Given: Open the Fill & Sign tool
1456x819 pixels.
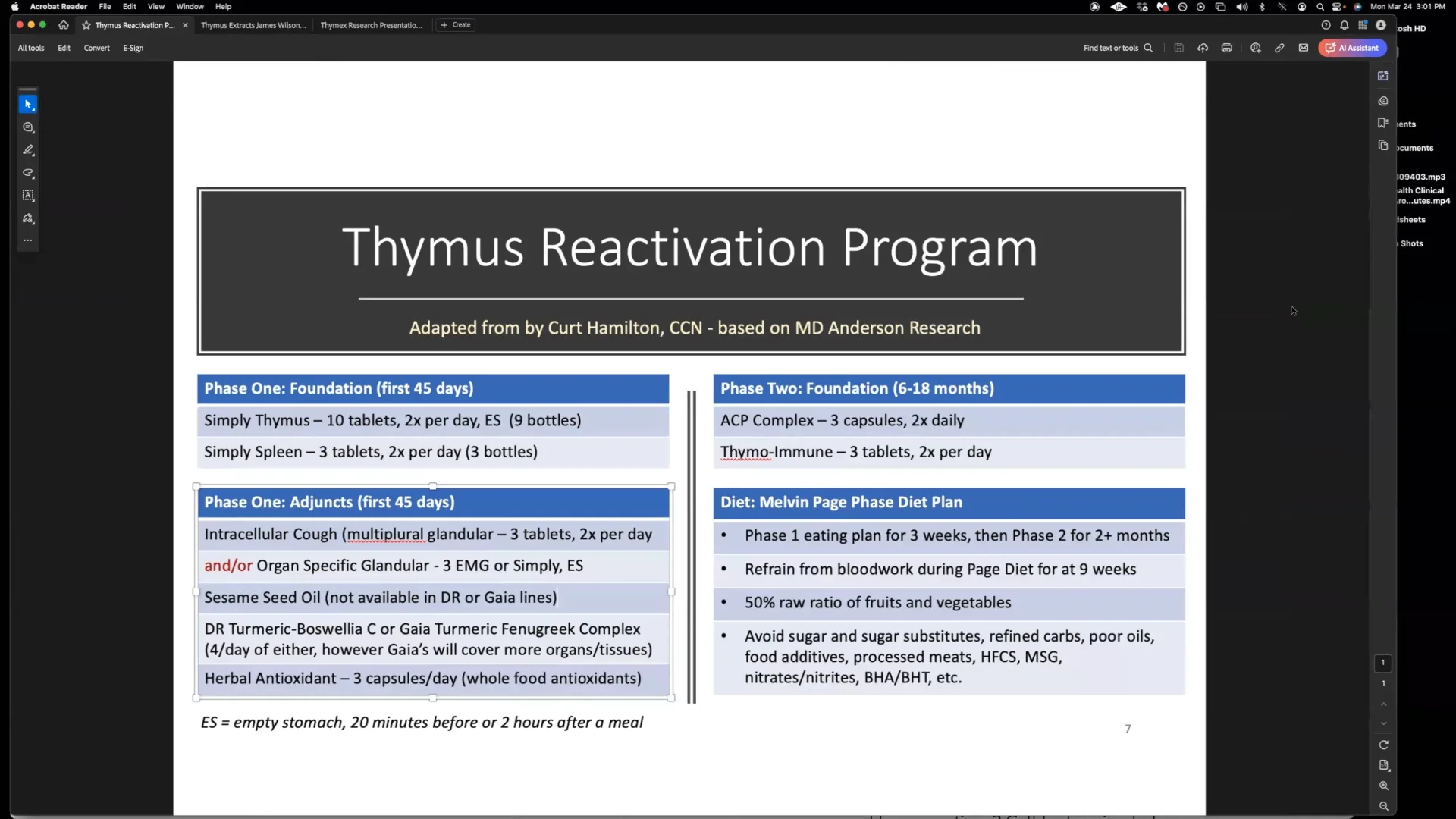Looking at the screenshot, I should tap(28, 218).
